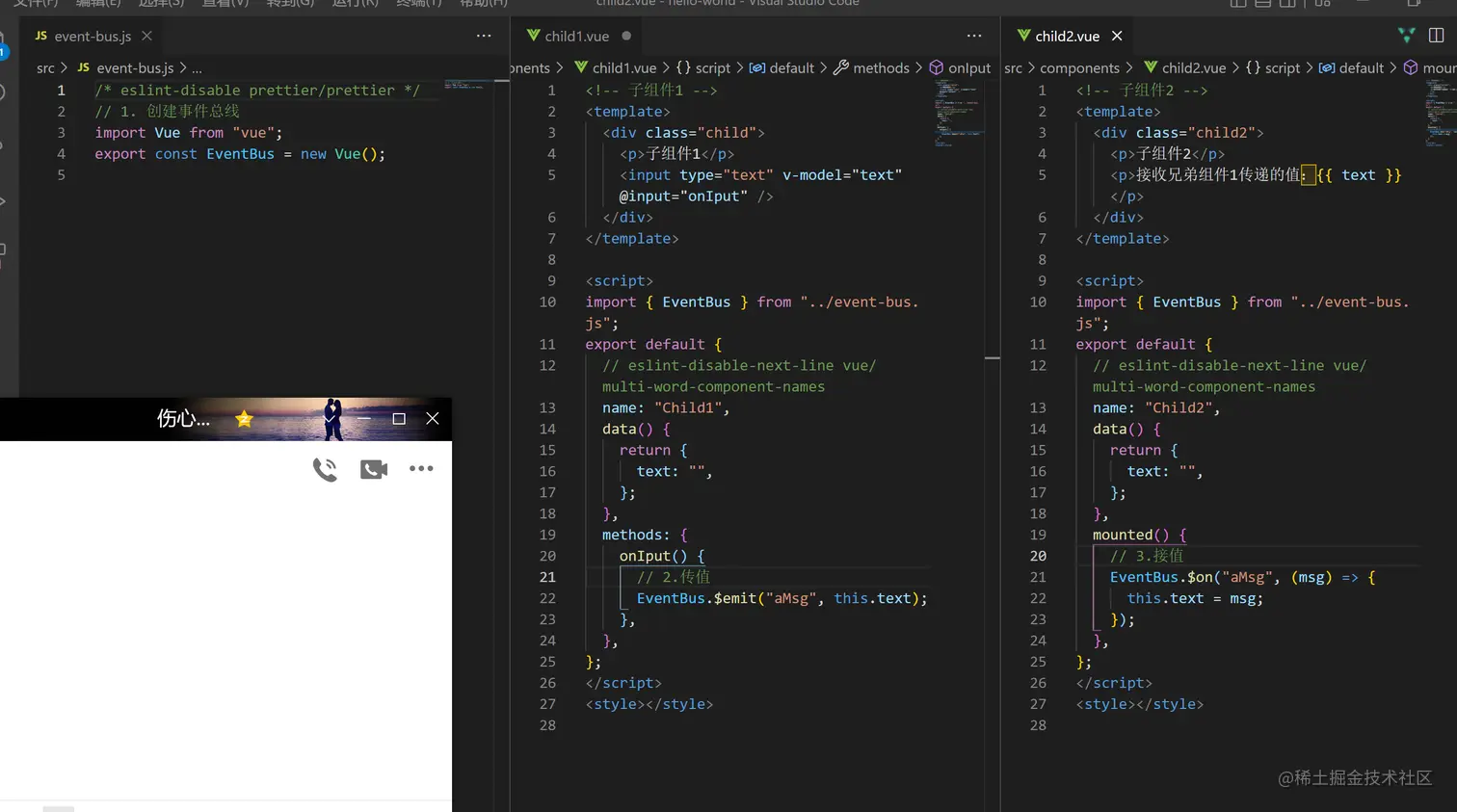Open the child2.vue breadcrumb item
The width and height of the screenshot is (1457, 812).
[1184, 68]
